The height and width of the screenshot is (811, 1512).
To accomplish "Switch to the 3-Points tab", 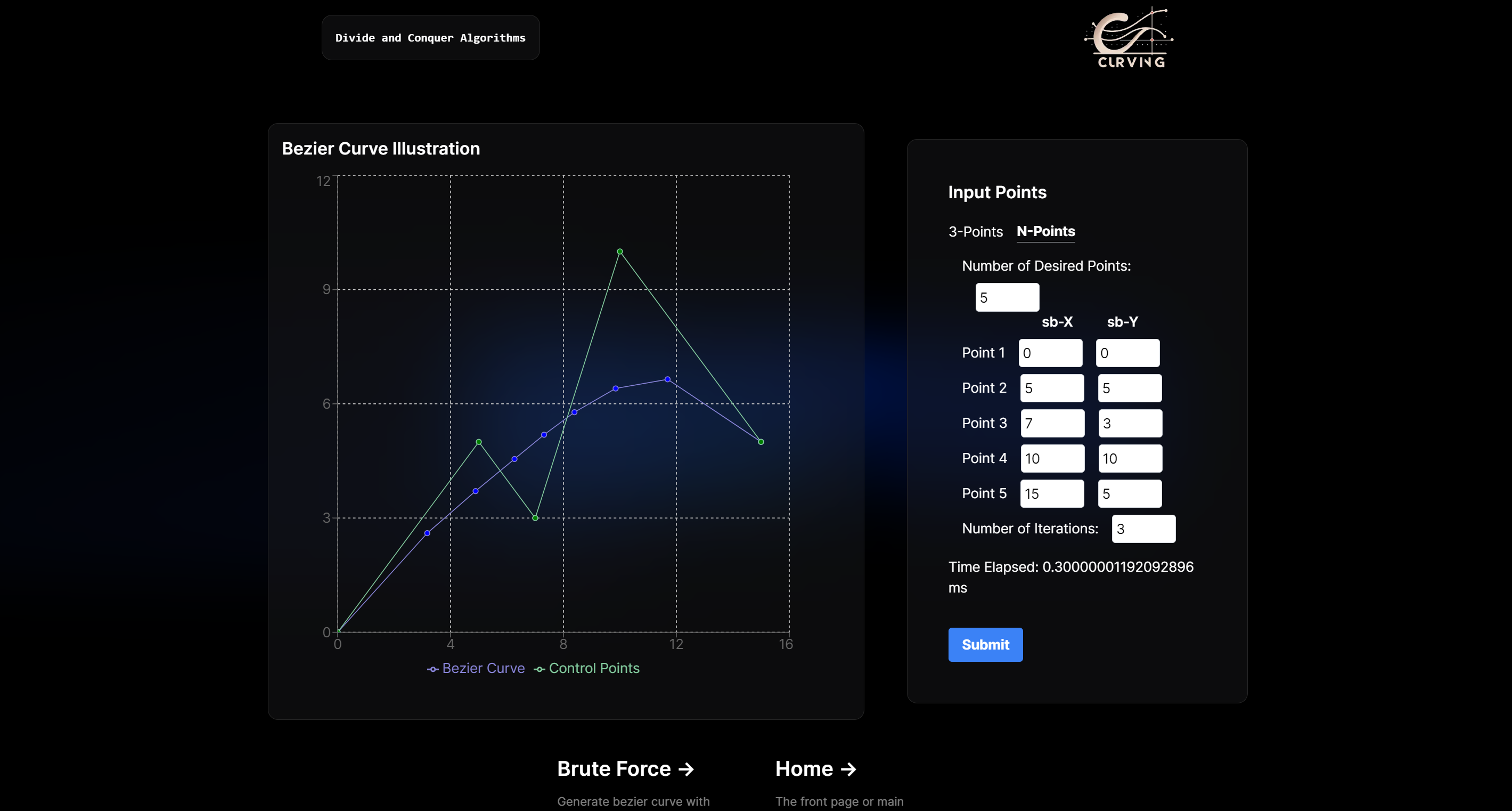I will [x=975, y=231].
